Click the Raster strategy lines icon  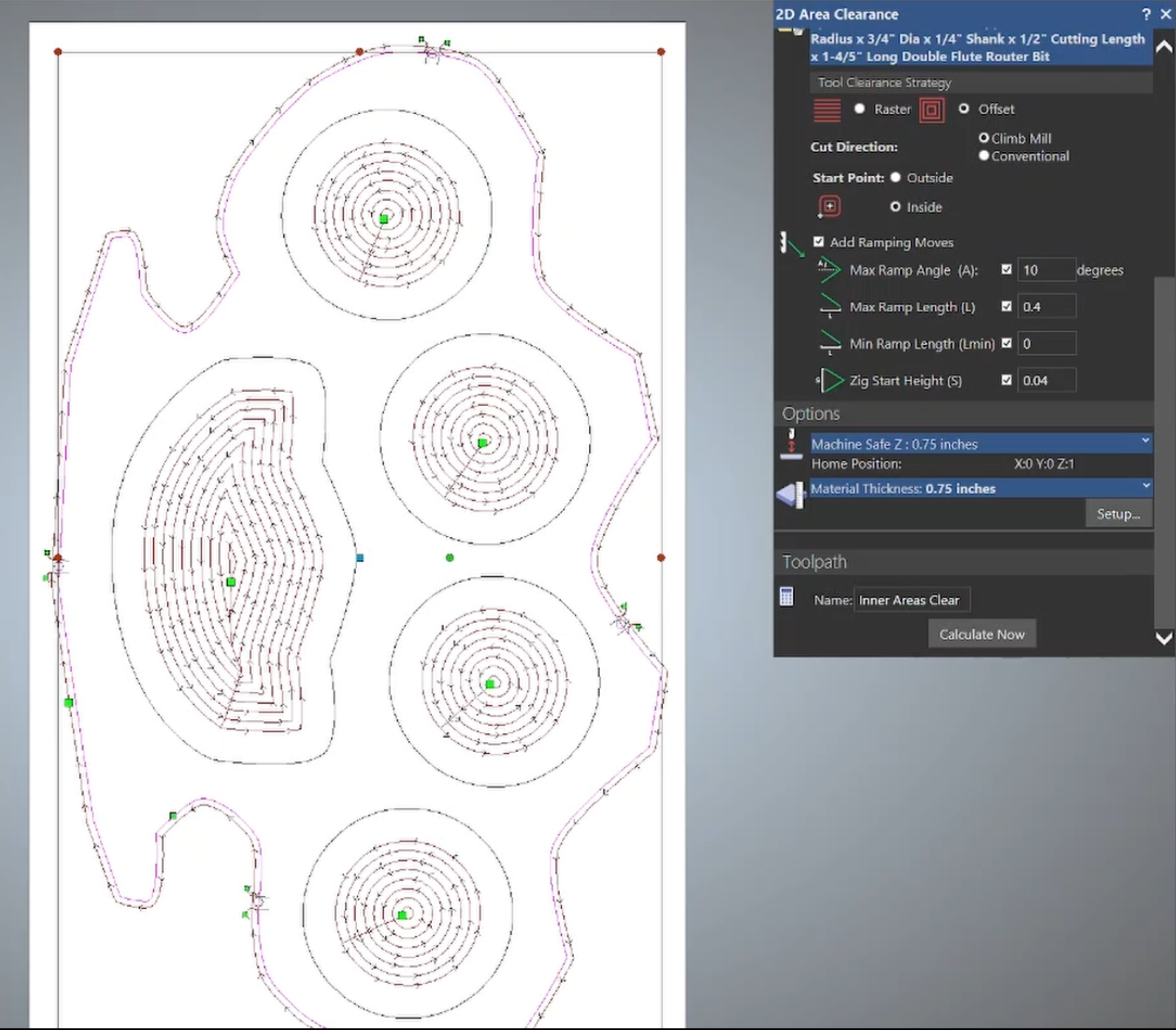click(827, 110)
